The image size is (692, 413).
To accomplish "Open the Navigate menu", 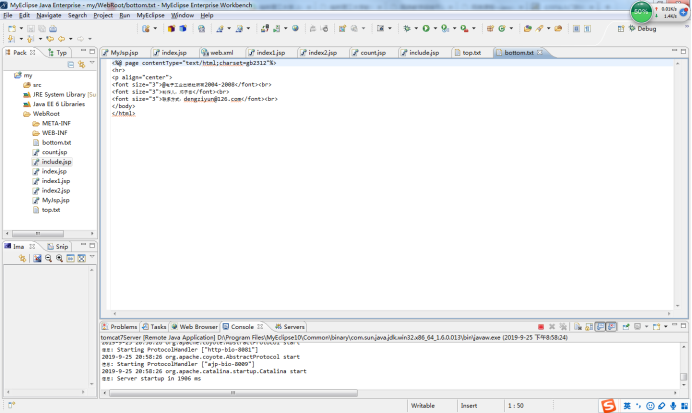I will tap(49, 15).
